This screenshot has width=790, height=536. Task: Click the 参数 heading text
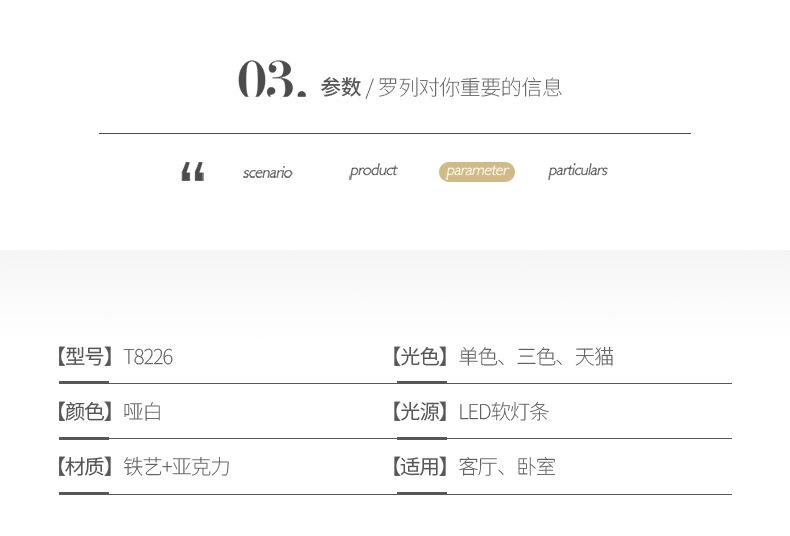341,87
